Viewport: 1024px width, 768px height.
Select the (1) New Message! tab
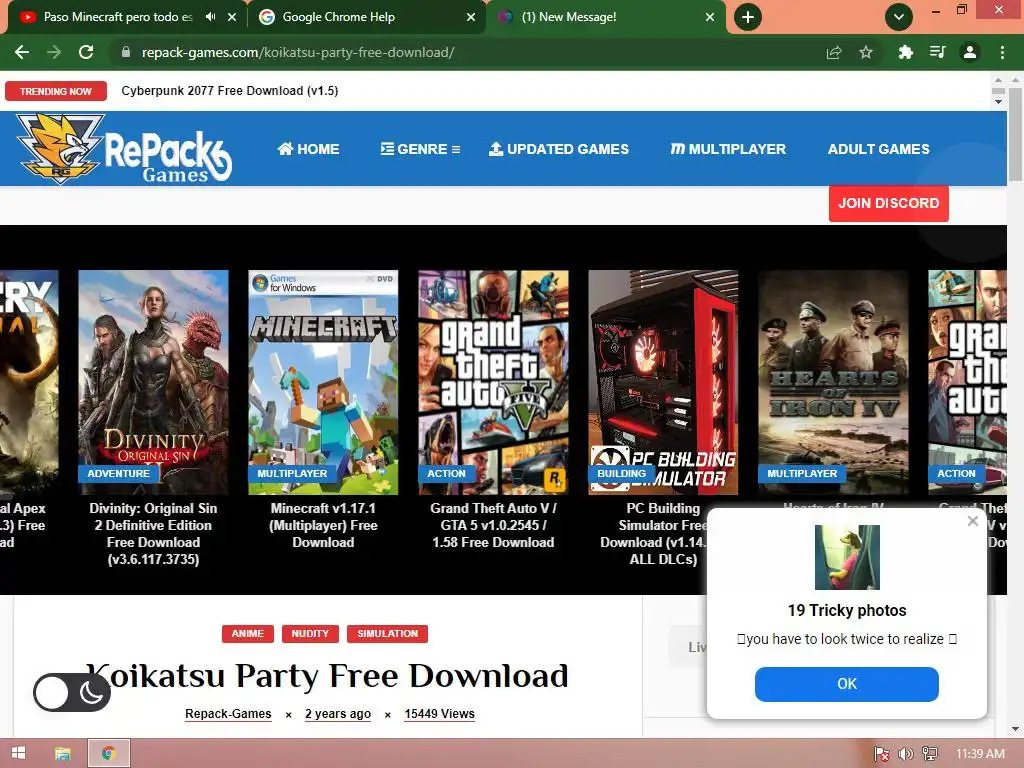569,17
